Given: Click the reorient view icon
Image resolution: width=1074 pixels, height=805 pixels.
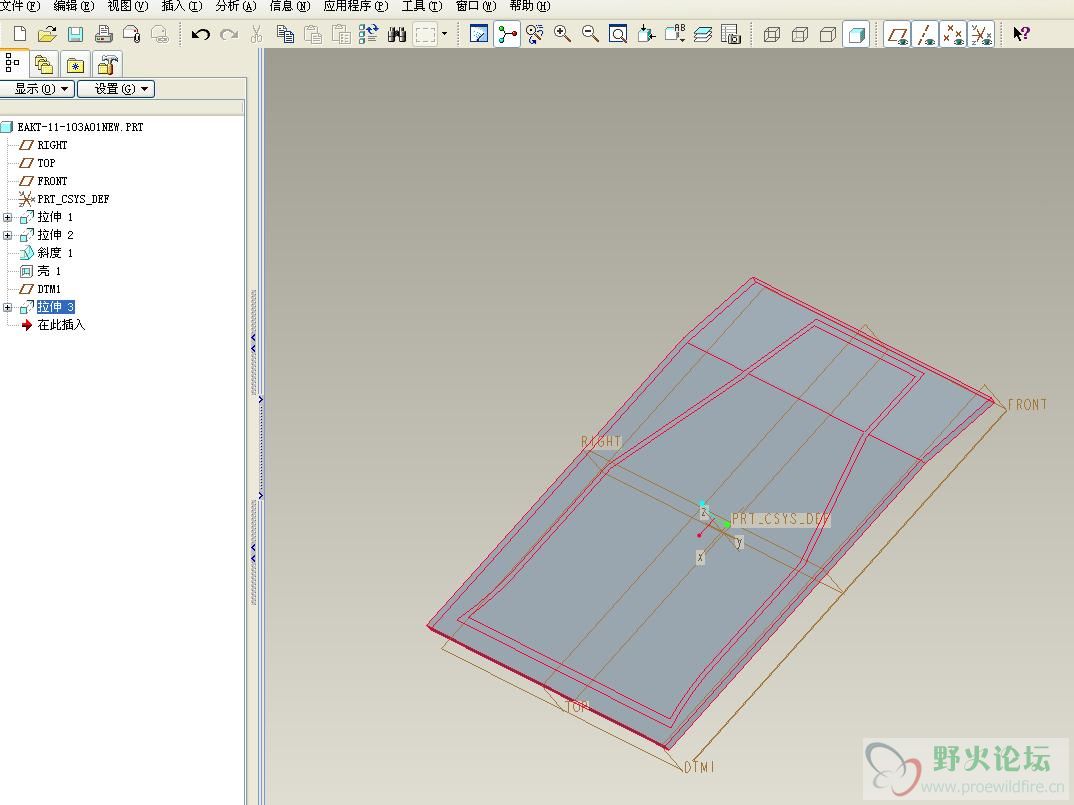Looking at the screenshot, I should [x=646, y=34].
